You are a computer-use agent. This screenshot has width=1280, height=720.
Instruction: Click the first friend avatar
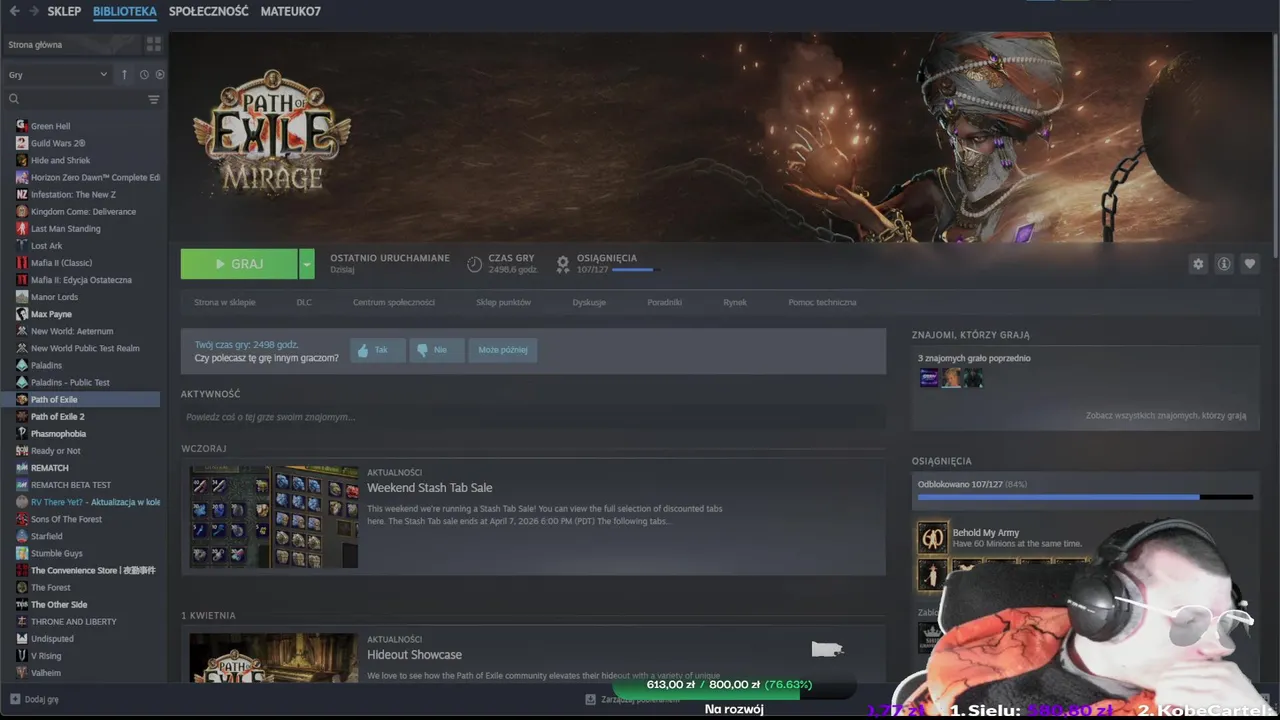tap(929, 378)
